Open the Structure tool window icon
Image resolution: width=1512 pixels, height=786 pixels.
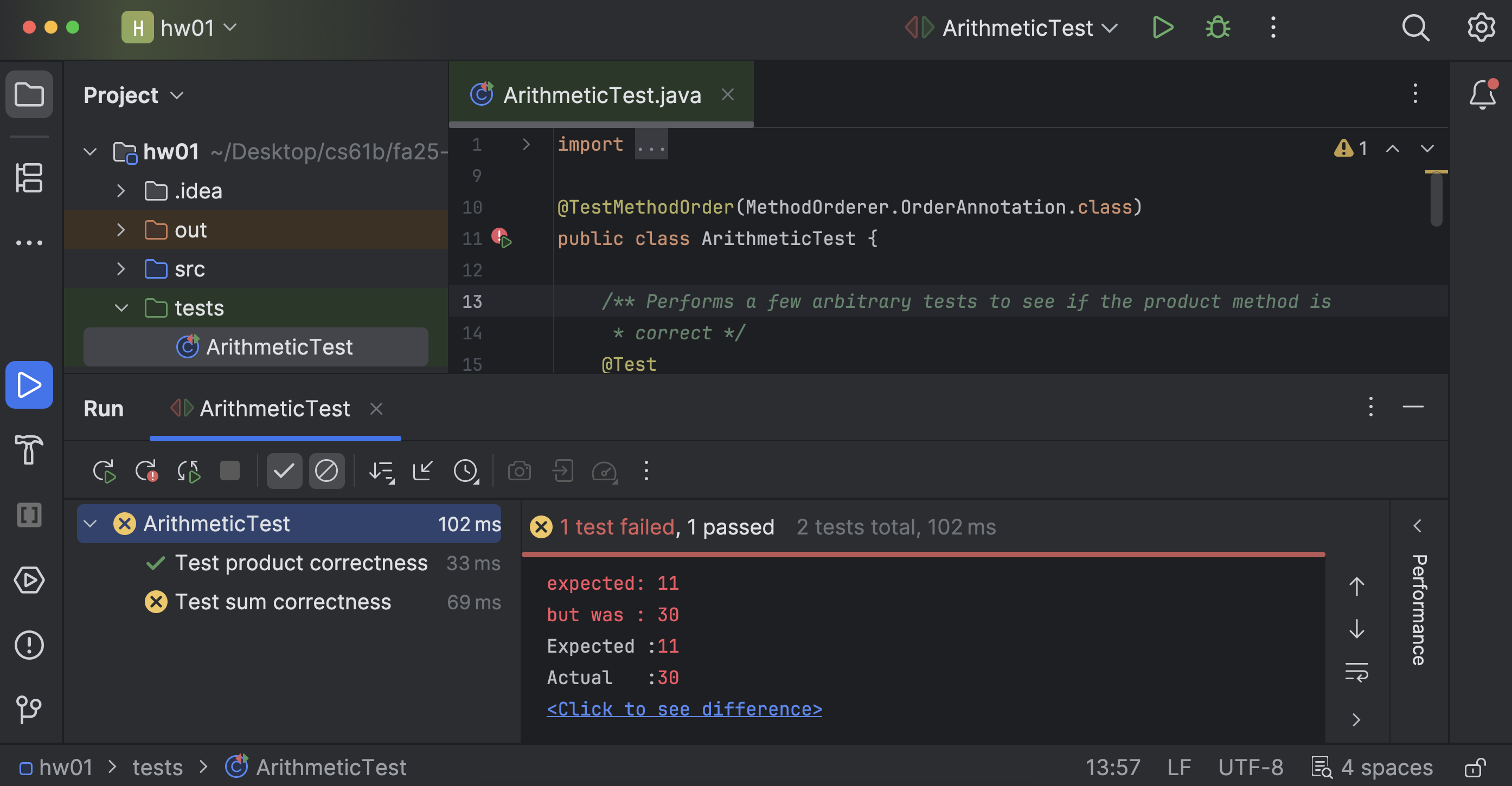coord(29,178)
